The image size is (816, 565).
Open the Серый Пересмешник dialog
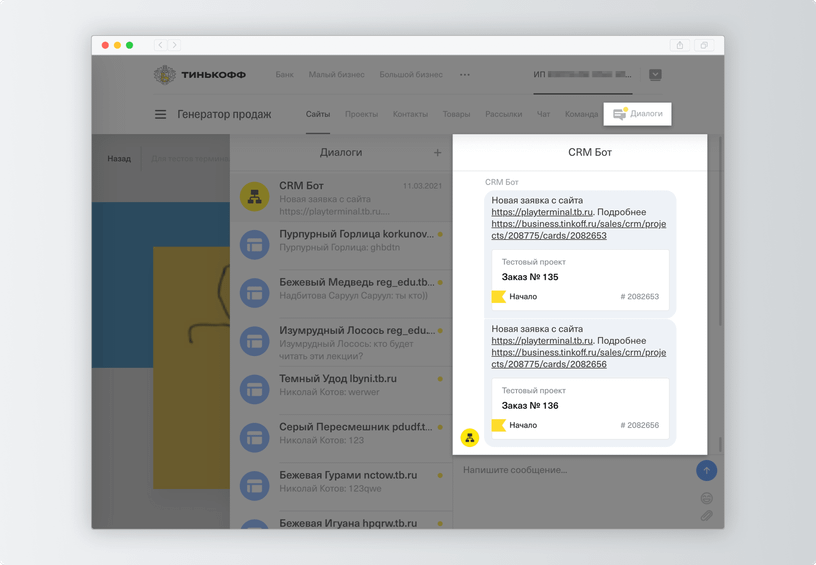point(341,438)
